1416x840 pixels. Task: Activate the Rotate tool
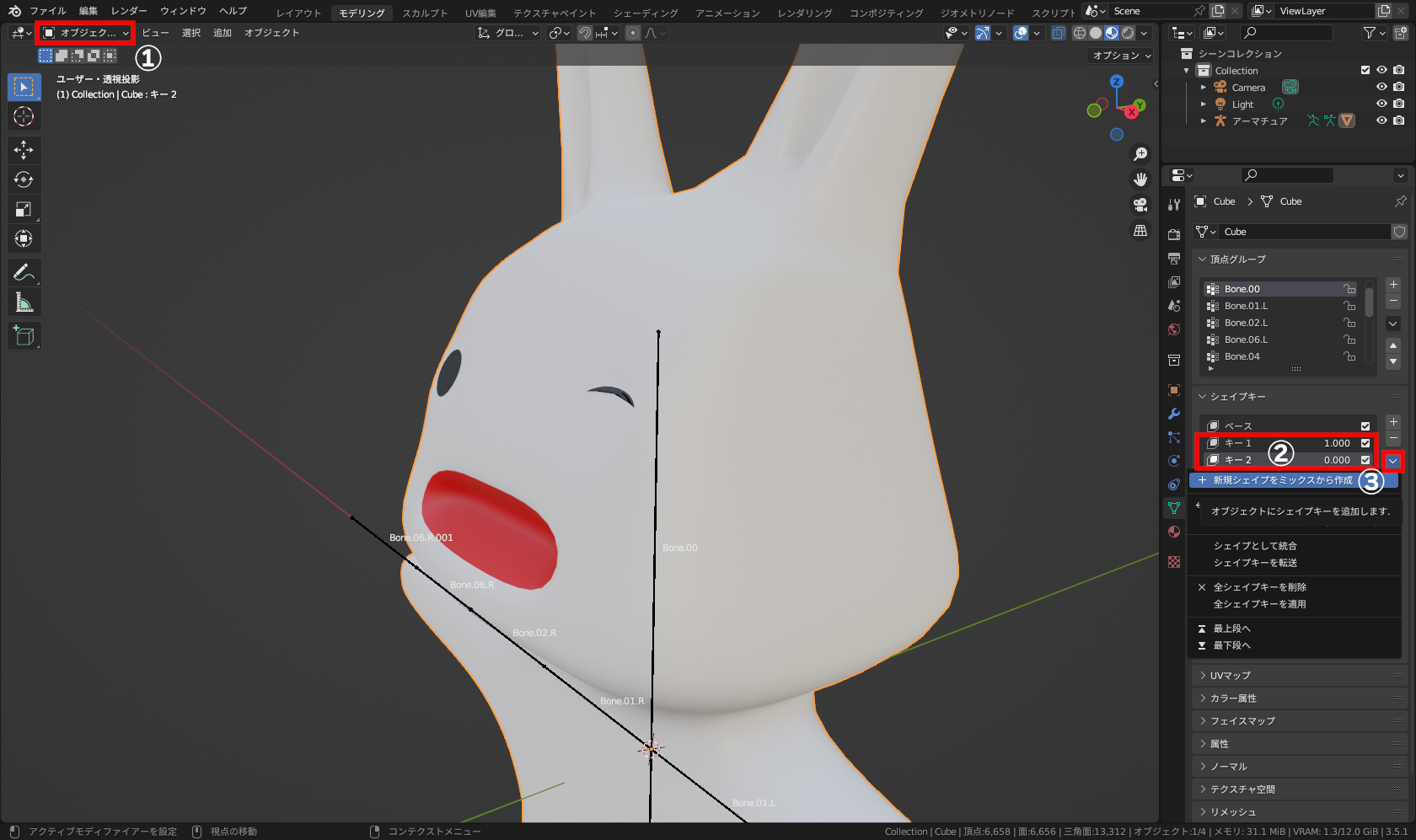[x=24, y=179]
